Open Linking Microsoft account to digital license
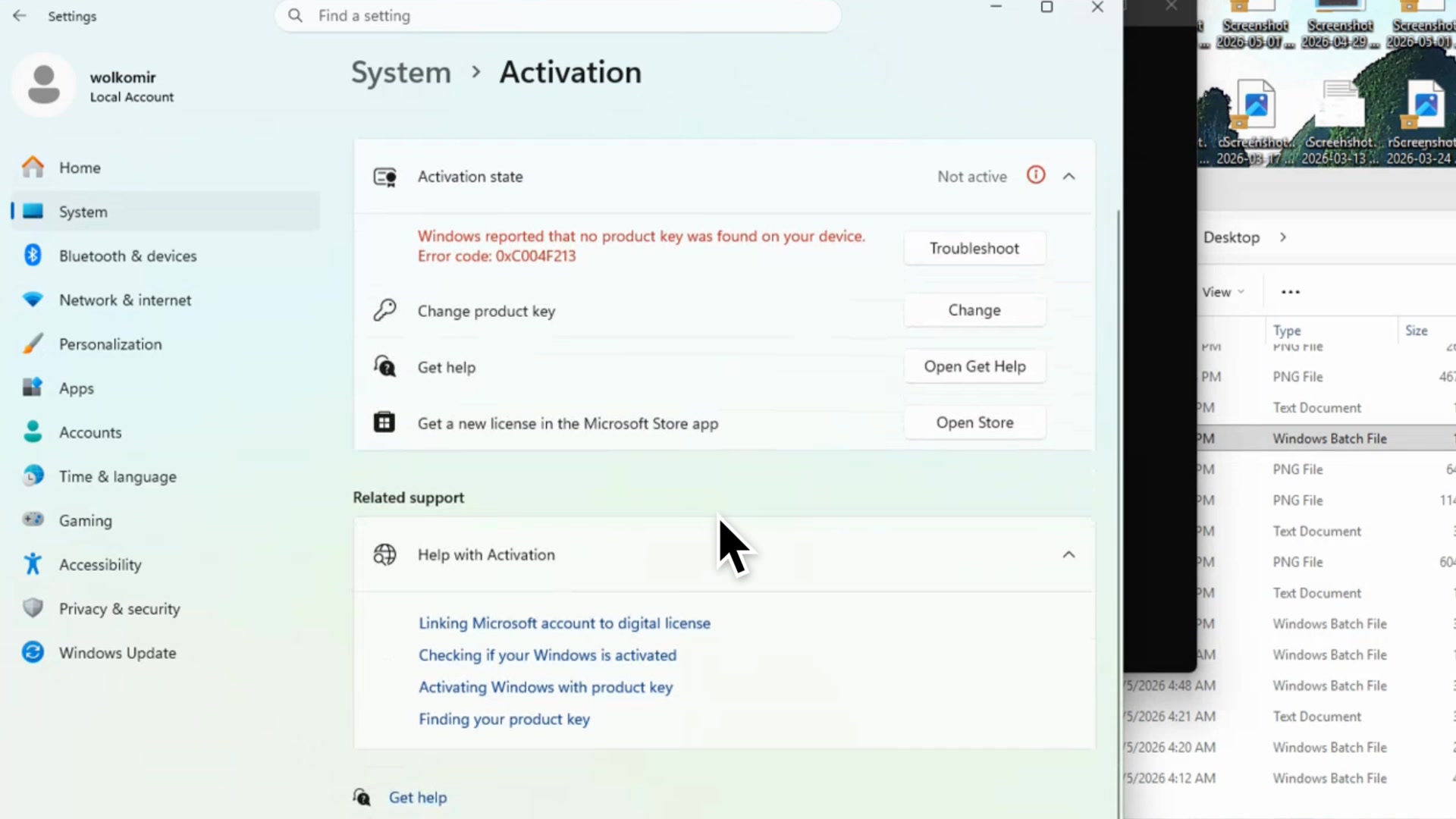The image size is (1456, 819). coord(564,623)
